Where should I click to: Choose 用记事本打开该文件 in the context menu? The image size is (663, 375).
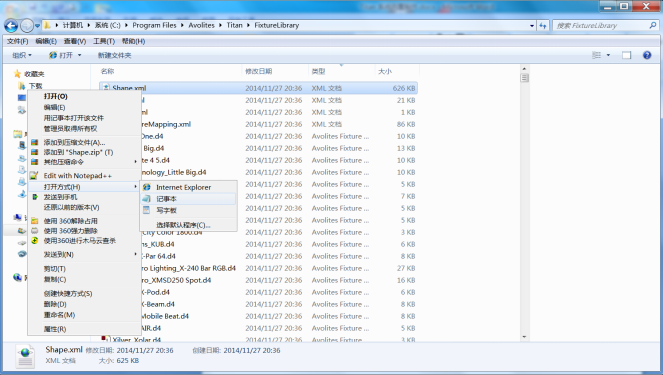click(74, 118)
